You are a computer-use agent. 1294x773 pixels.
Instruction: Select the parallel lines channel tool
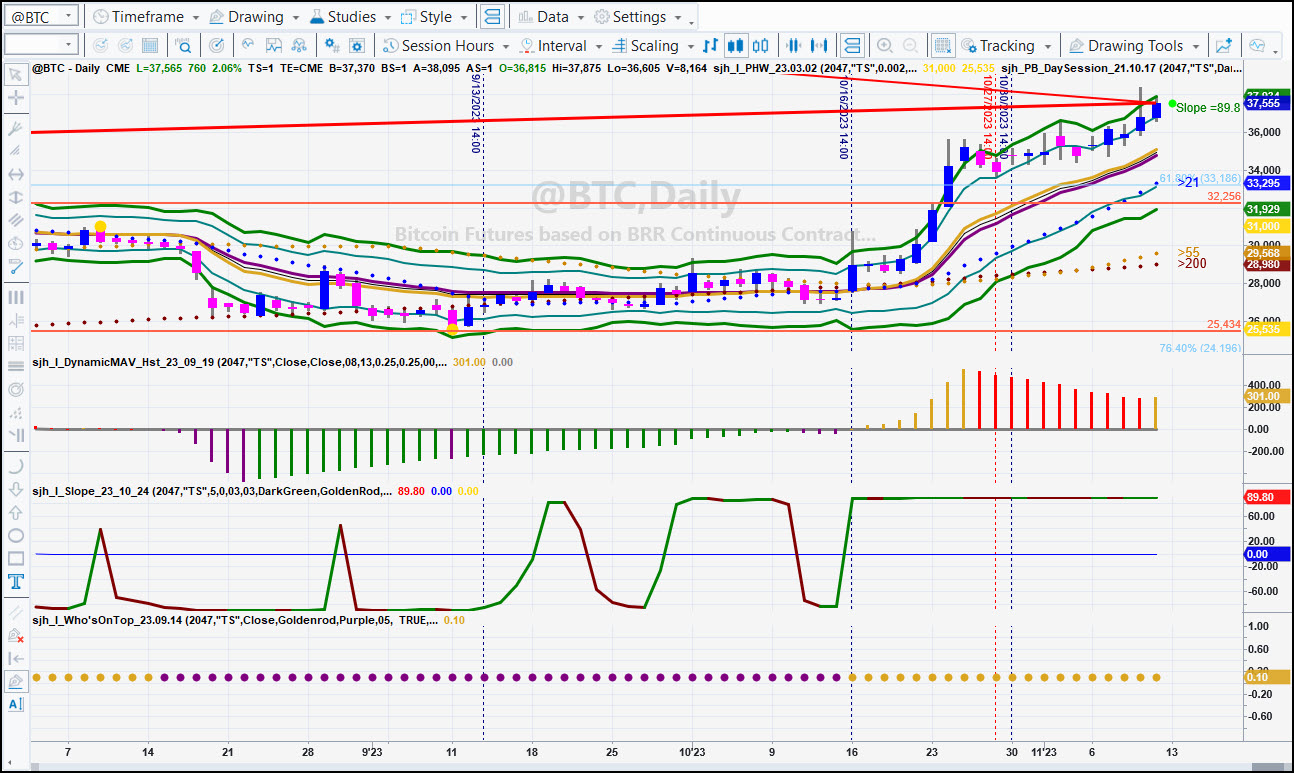click(x=15, y=221)
